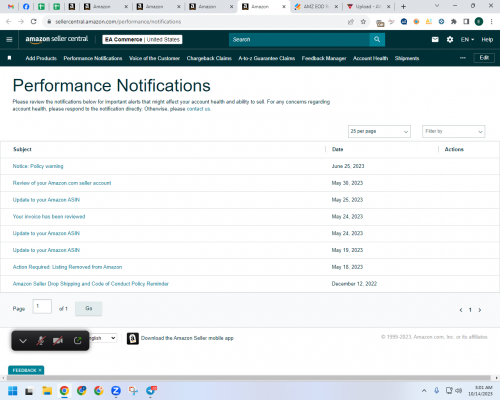This screenshot has height=400, width=500.
Task: Open Zoom from the Windows taskbar
Action: pos(116,391)
